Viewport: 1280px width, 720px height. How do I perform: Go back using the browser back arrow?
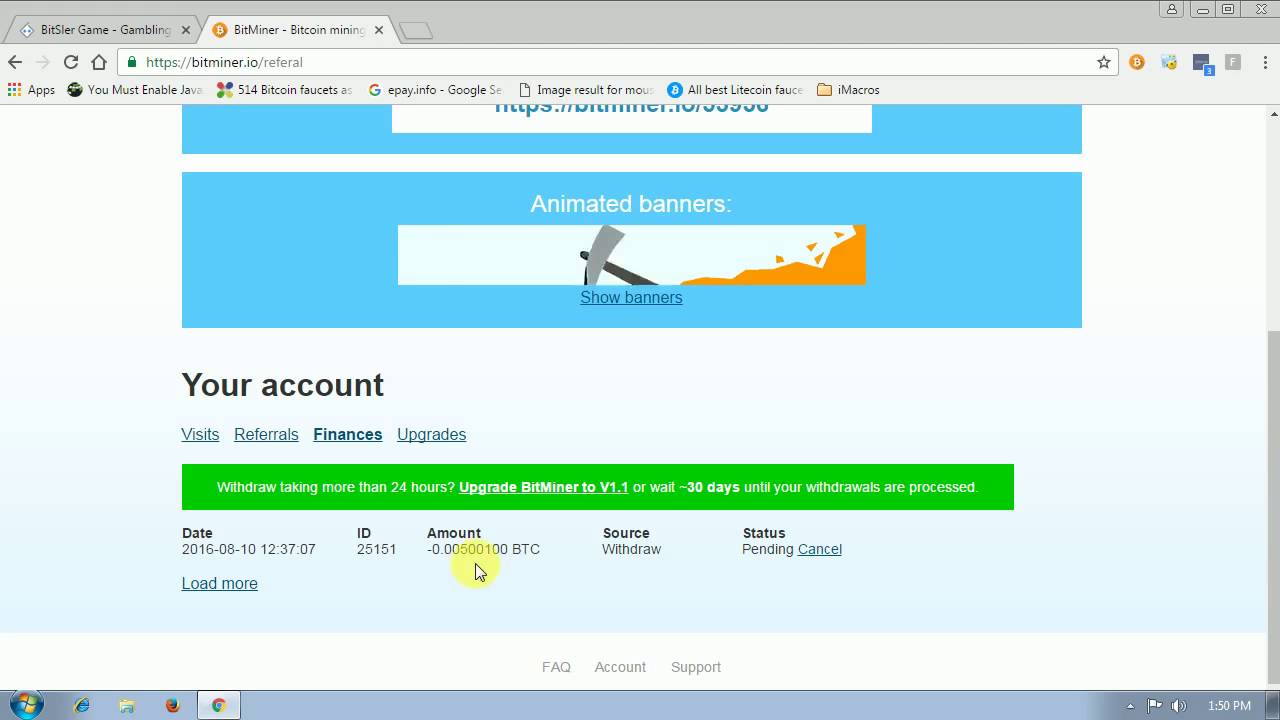click(x=15, y=62)
